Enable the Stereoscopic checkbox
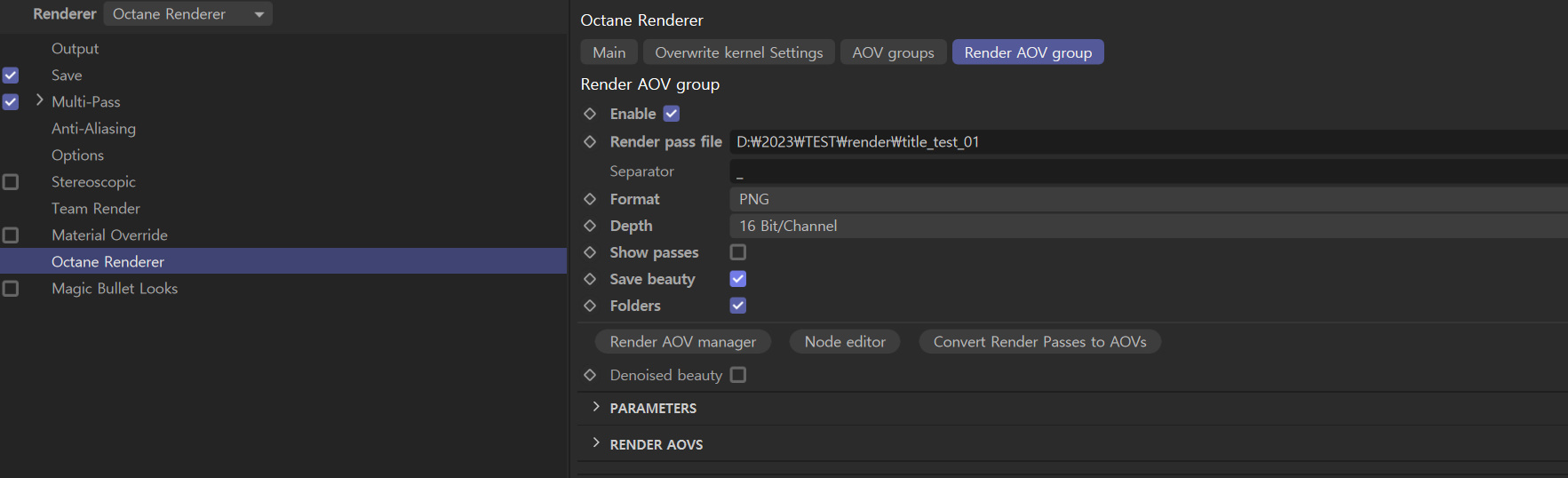This screenshot has height=478, width=1568. point(11,182)
